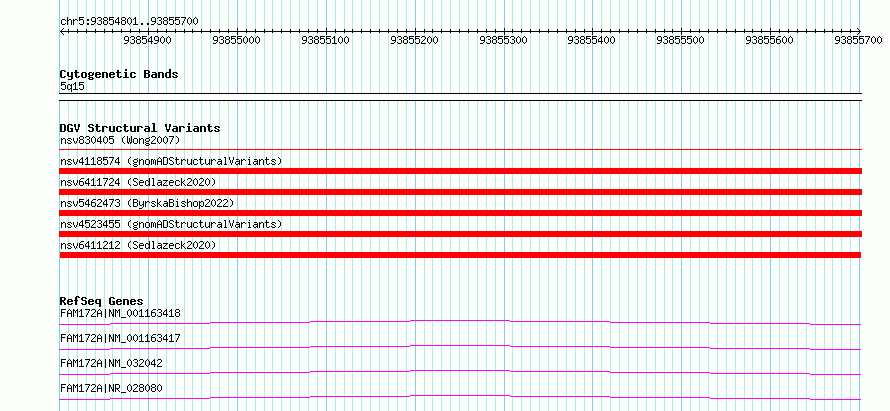Click the thin red line for nsv830405
Image resolution: width=890 pixels, height=411 pixels.
point(460,150)
